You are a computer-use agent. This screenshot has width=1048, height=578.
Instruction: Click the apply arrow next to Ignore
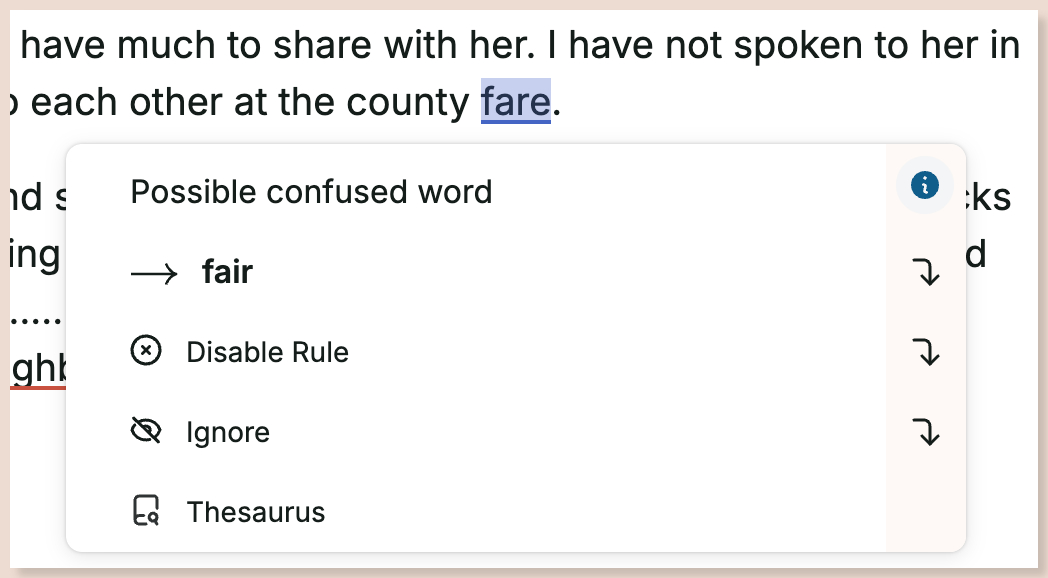(927, 433)
